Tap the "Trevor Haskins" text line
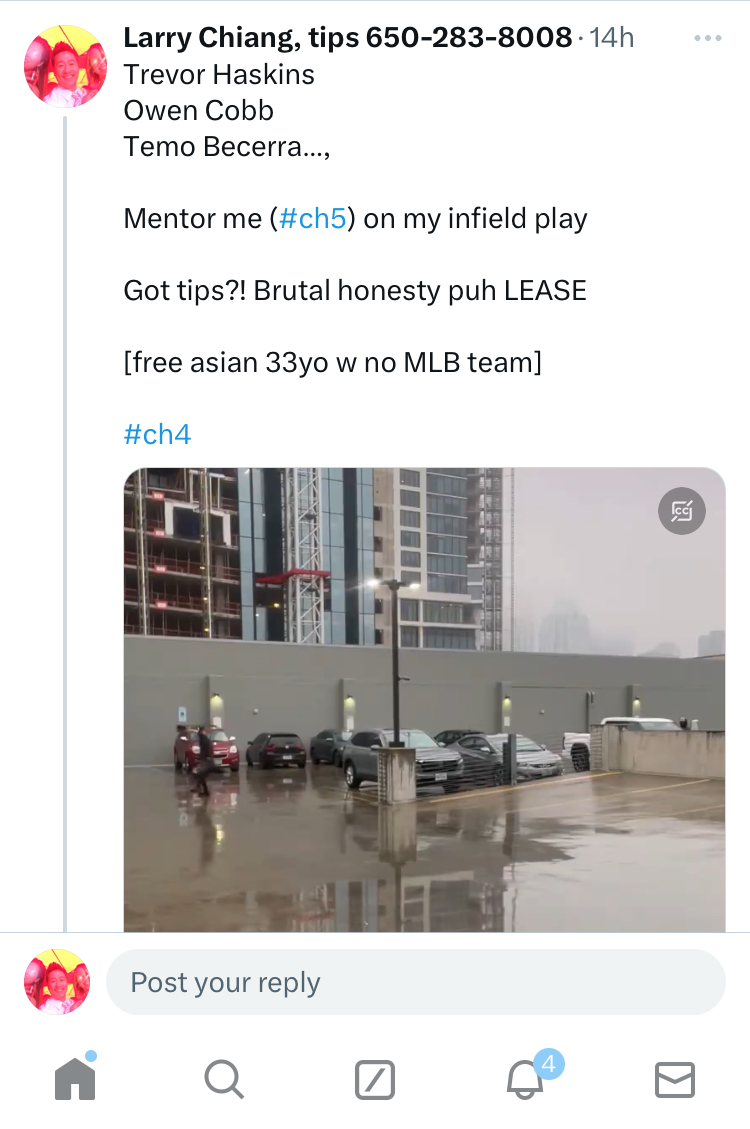Image resolution: width=750 pixels, height=1129 pixels. (x=219, y=75)
